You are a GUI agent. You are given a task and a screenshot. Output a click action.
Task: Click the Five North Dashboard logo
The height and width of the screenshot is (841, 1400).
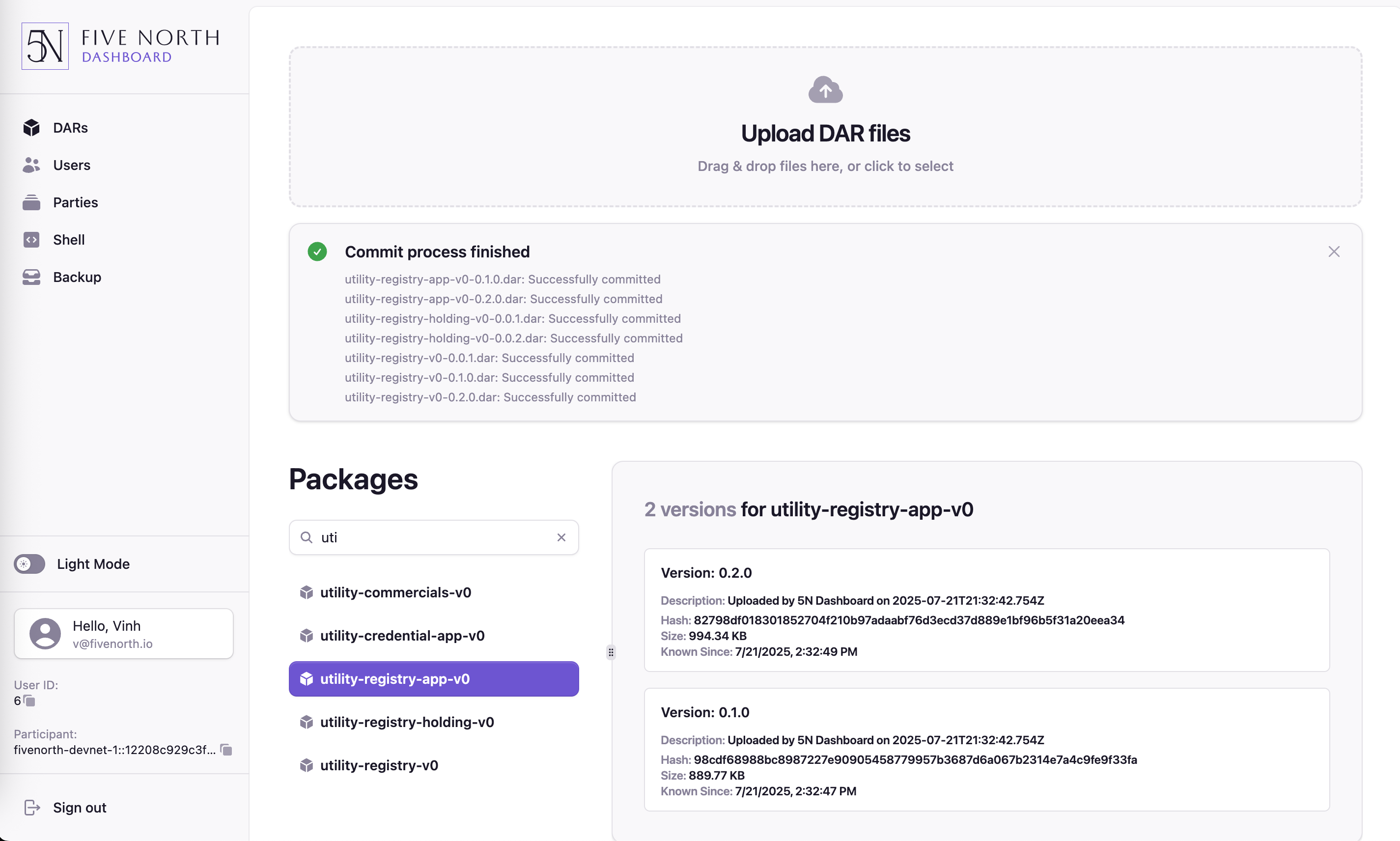121,46
